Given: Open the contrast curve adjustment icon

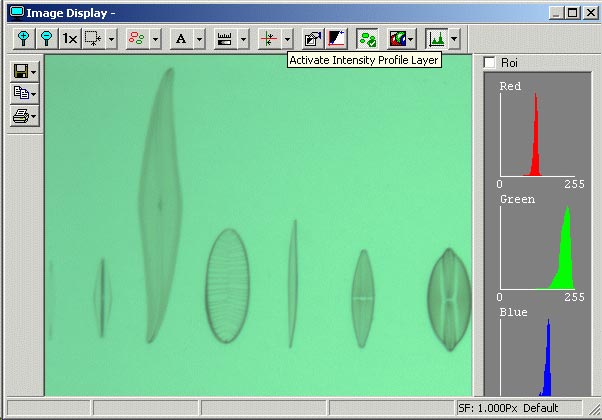Looking at the screenshot, I should pos(337,39).
